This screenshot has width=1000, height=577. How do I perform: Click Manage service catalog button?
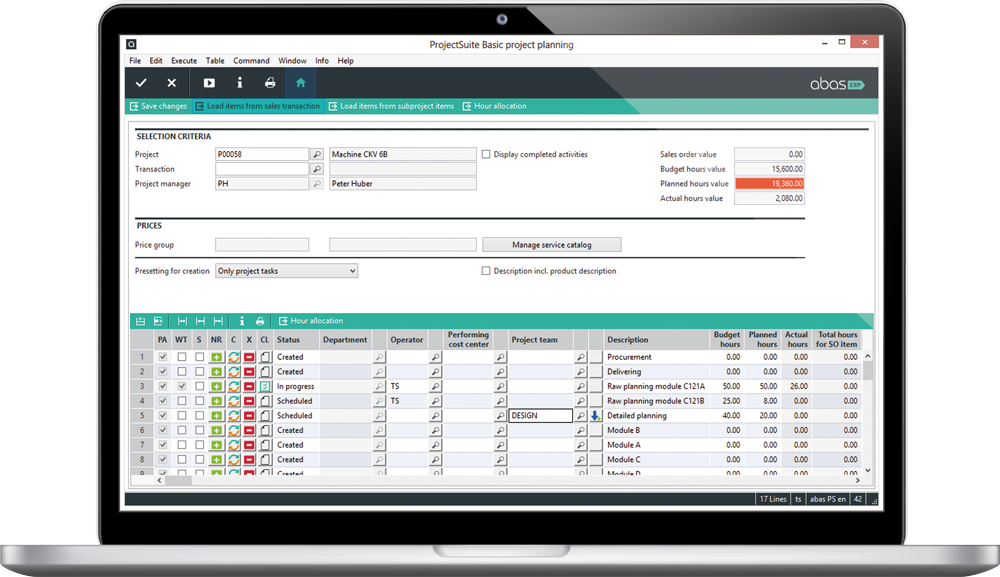[x=551, y=245]
